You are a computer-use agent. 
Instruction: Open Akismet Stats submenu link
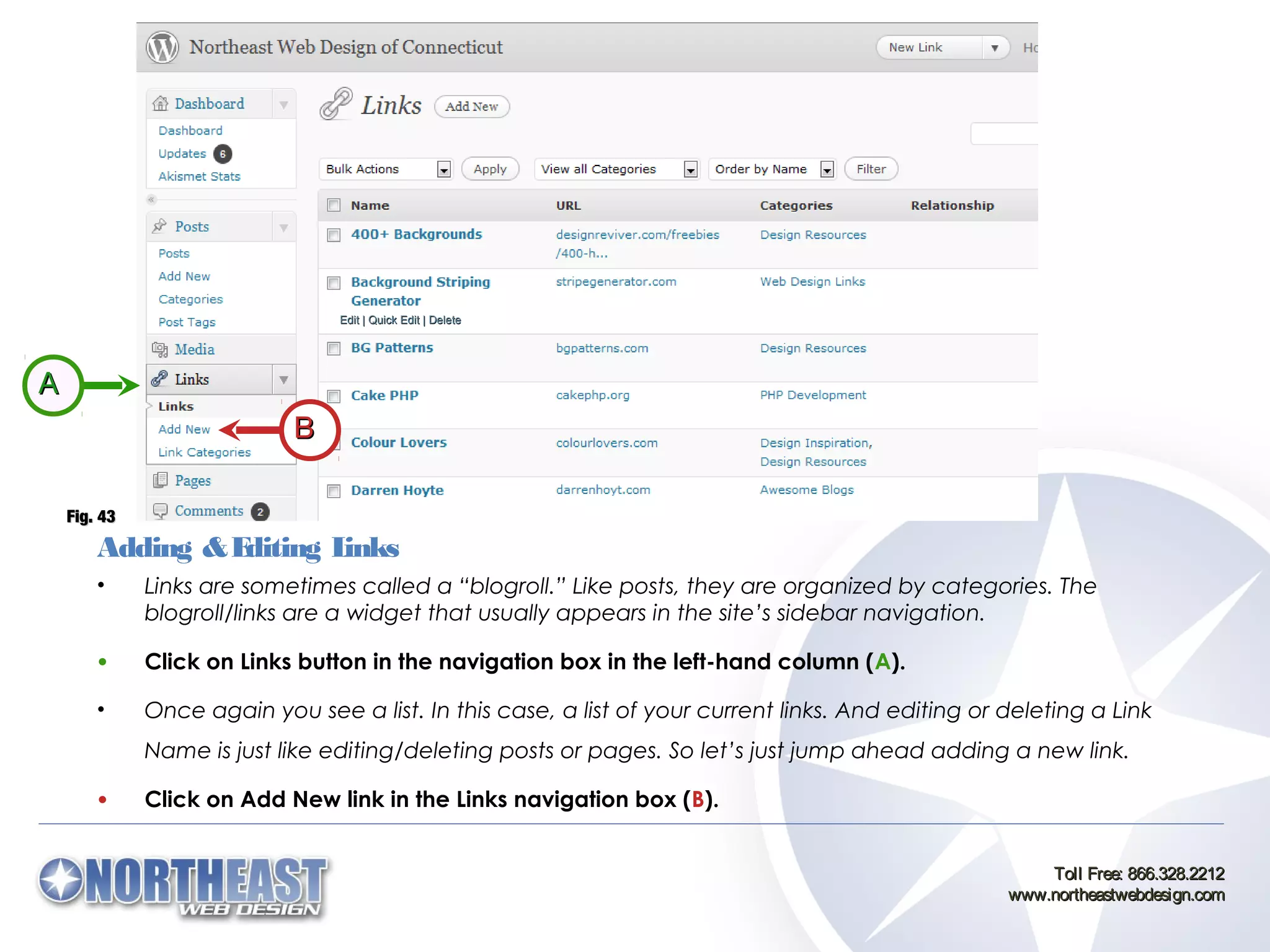[x=199, y=177]
